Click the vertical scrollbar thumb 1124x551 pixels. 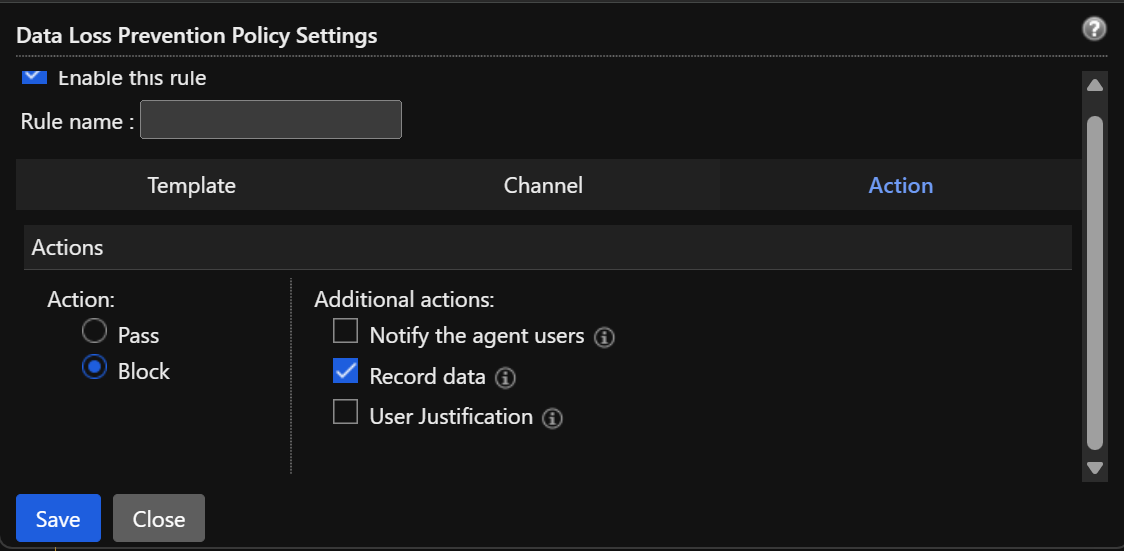tap(1095, 282)
